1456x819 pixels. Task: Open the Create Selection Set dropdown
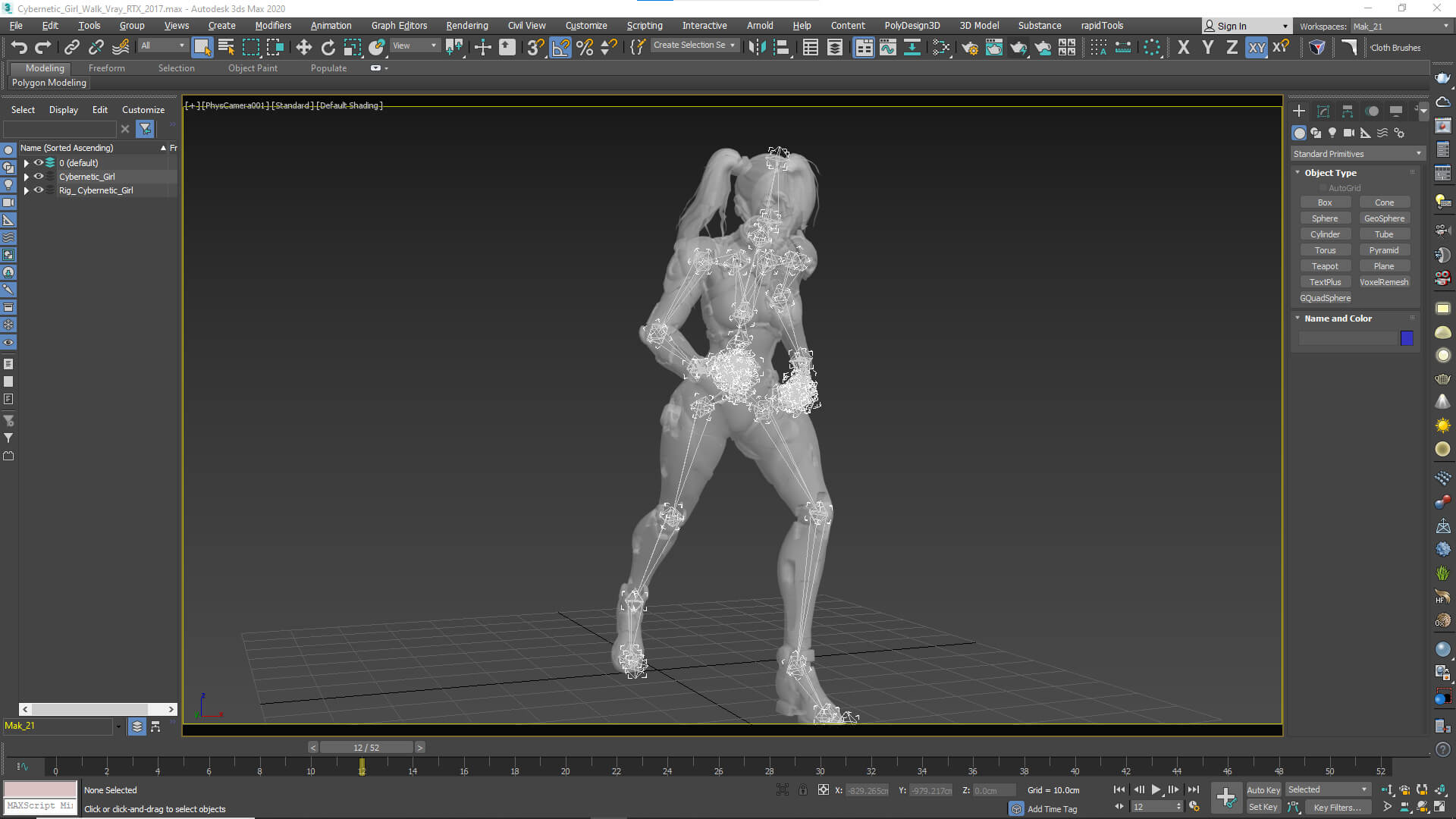click(694, 45)
